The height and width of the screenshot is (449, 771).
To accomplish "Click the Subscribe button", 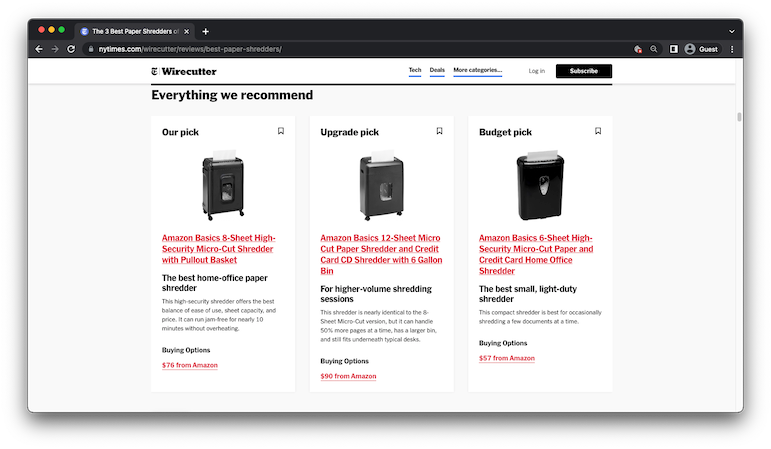I will (584, 71).
